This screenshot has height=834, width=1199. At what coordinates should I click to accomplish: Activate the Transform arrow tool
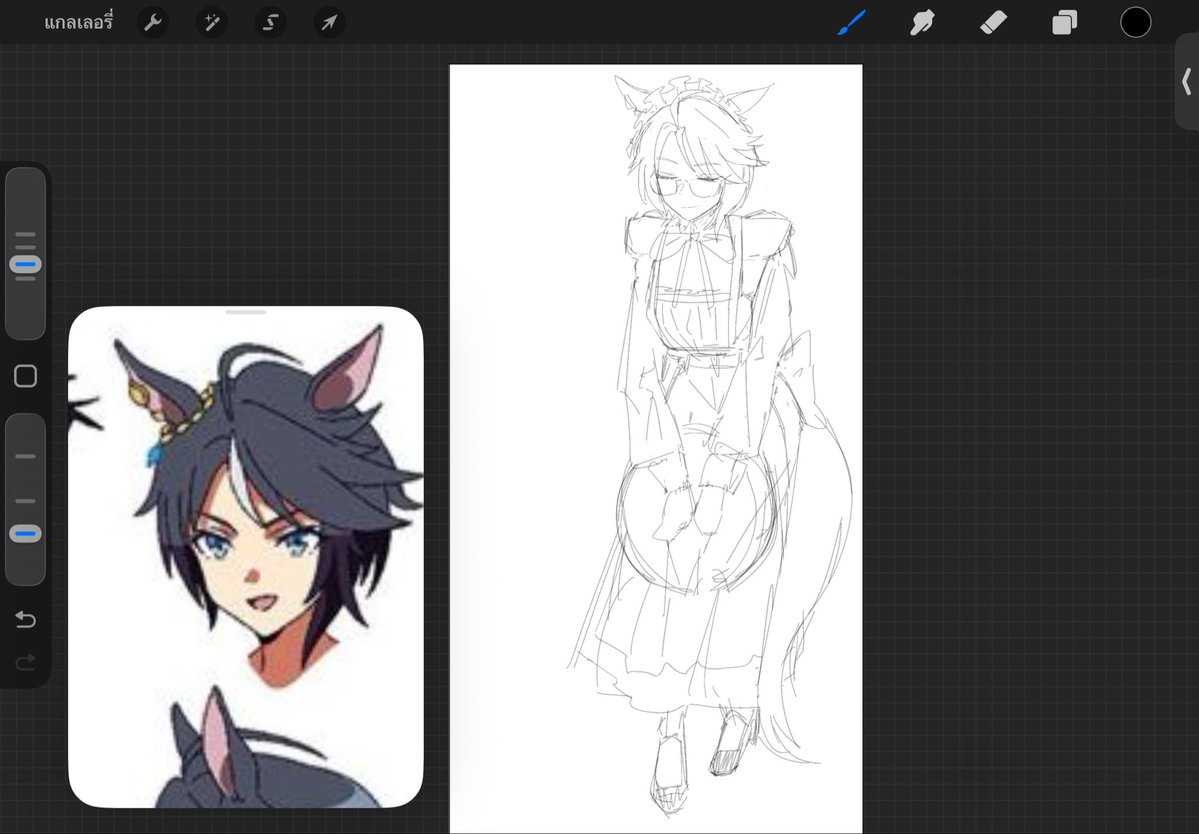(x=330, y=22)
